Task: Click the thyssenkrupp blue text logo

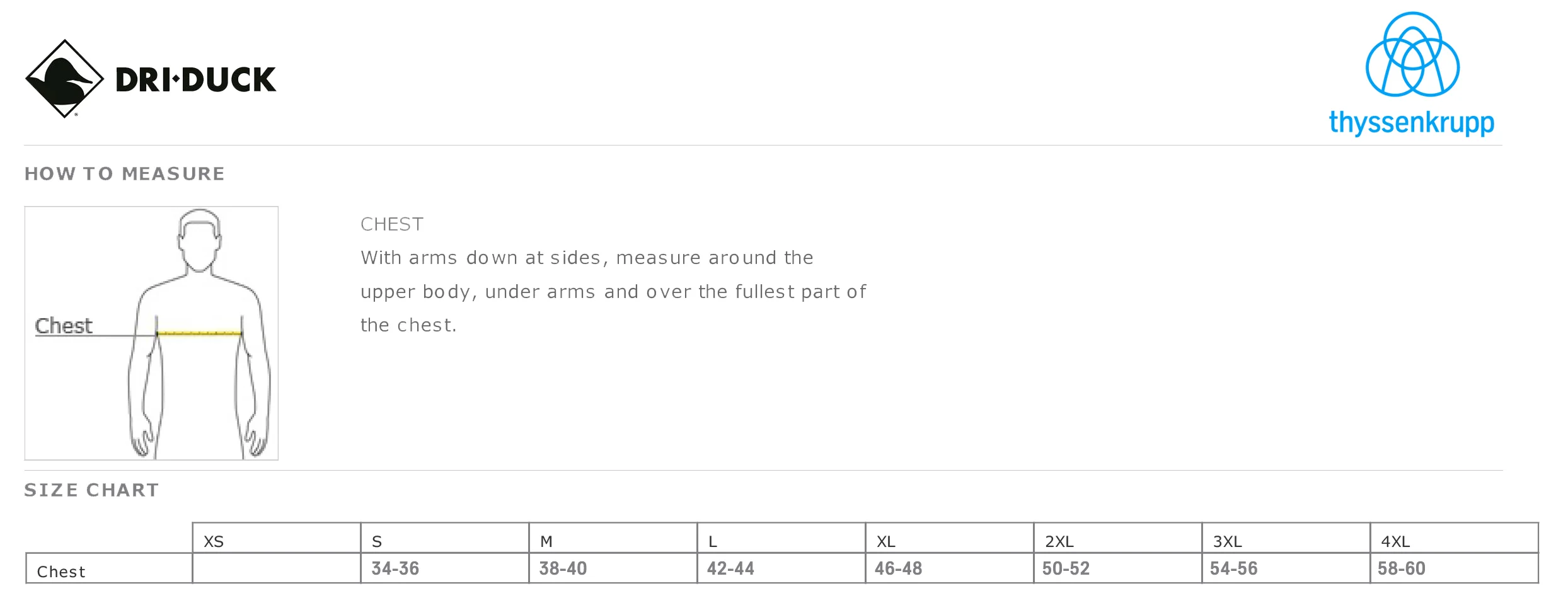Action: point(1412,123)
